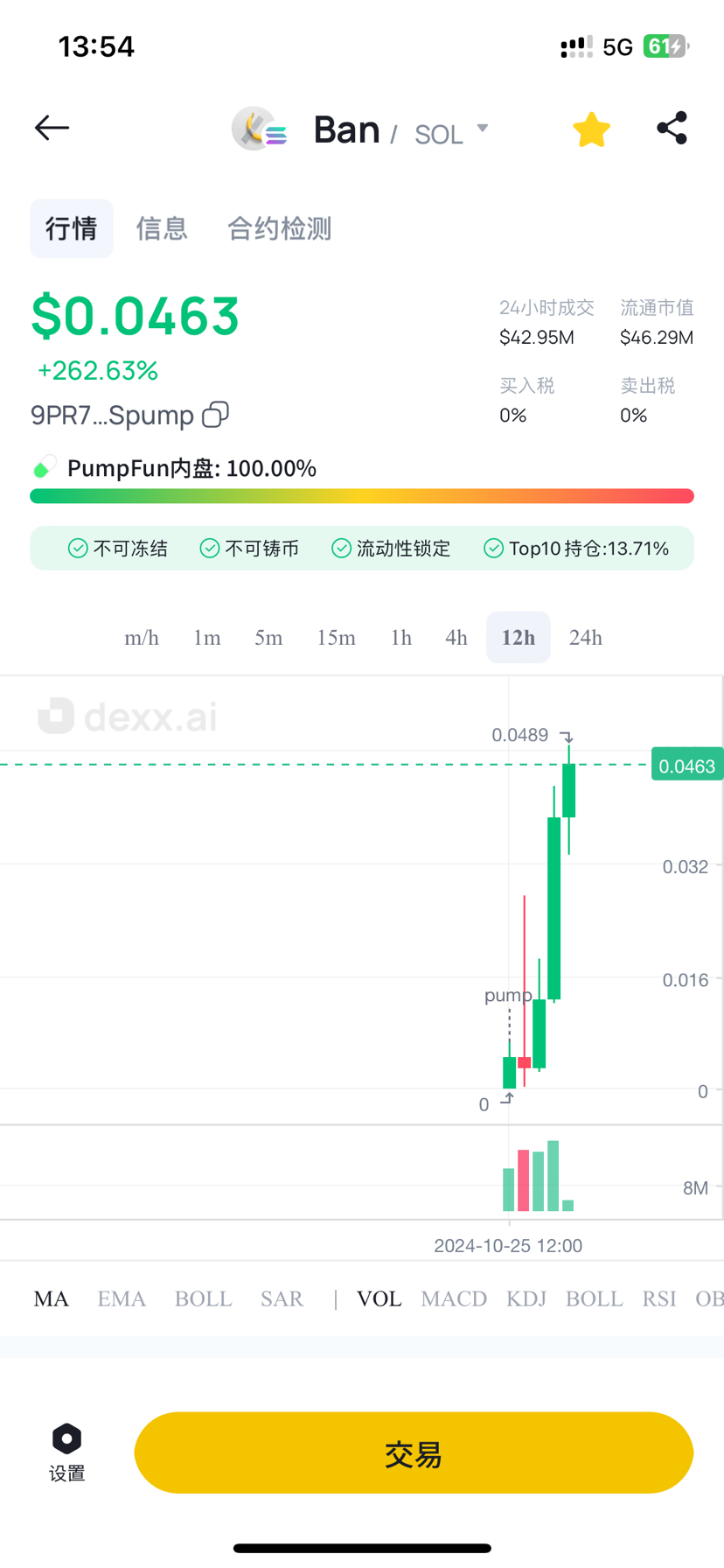Viewport: 724px width, 1568px height.
Task: Select the 12h timeframe
Action: click(x=519, y=638)
